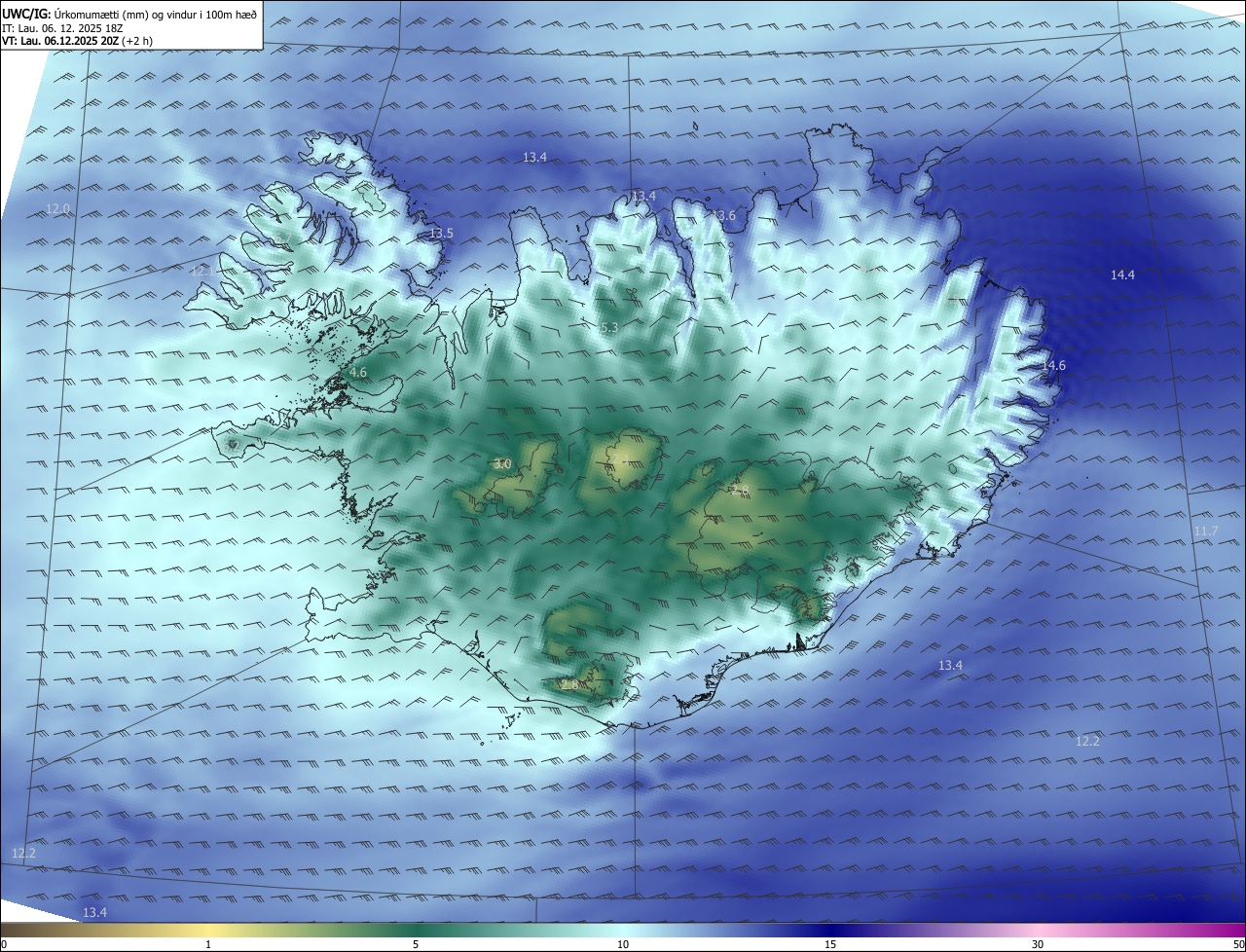The width and height of the screenshot is (1246, 952).
Task: Click the '12.1' value near the Westfjords
Action: click(201, 271)
